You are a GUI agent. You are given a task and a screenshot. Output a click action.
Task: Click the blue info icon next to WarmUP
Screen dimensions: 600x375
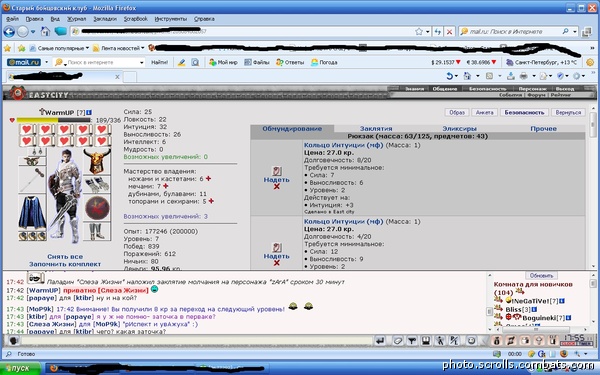pos(89,112)
